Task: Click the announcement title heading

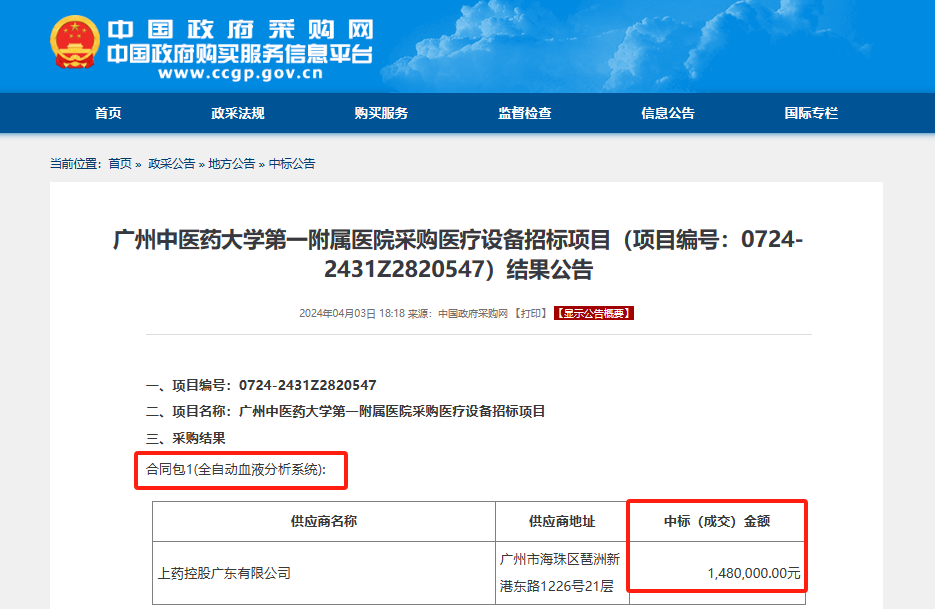Action: pos(458,255)
